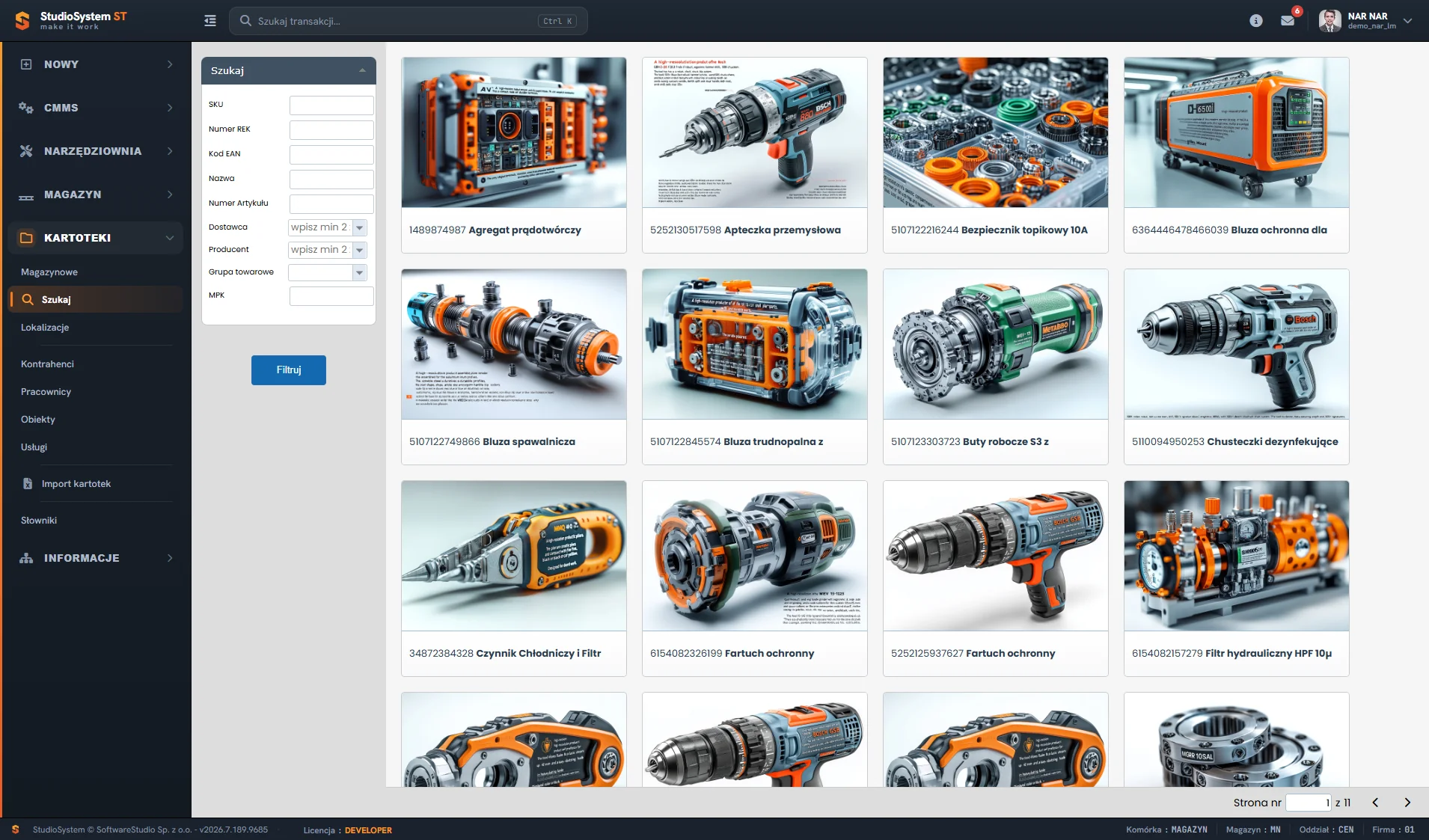Open Fartuch ochronny 5252125937627 thumbnail

click(996, 556)
